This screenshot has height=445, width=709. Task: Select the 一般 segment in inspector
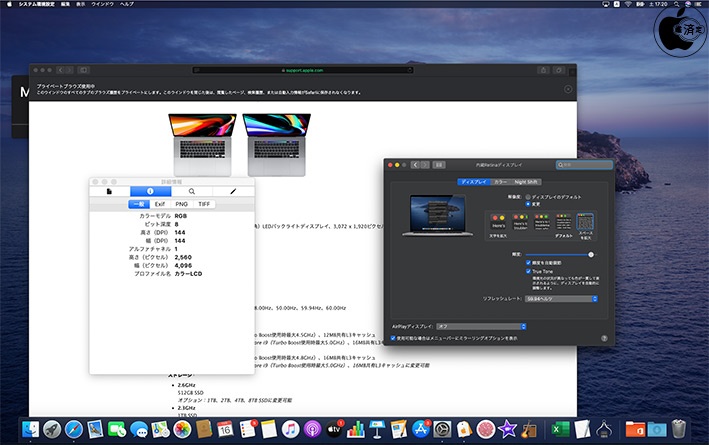tap(139, 204)
